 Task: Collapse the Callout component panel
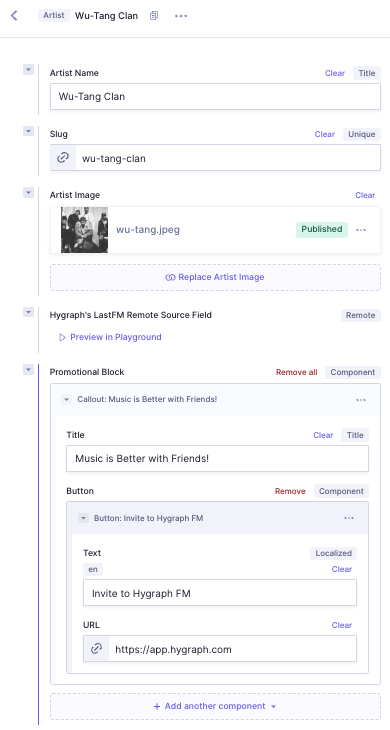[x=67, y=399]
